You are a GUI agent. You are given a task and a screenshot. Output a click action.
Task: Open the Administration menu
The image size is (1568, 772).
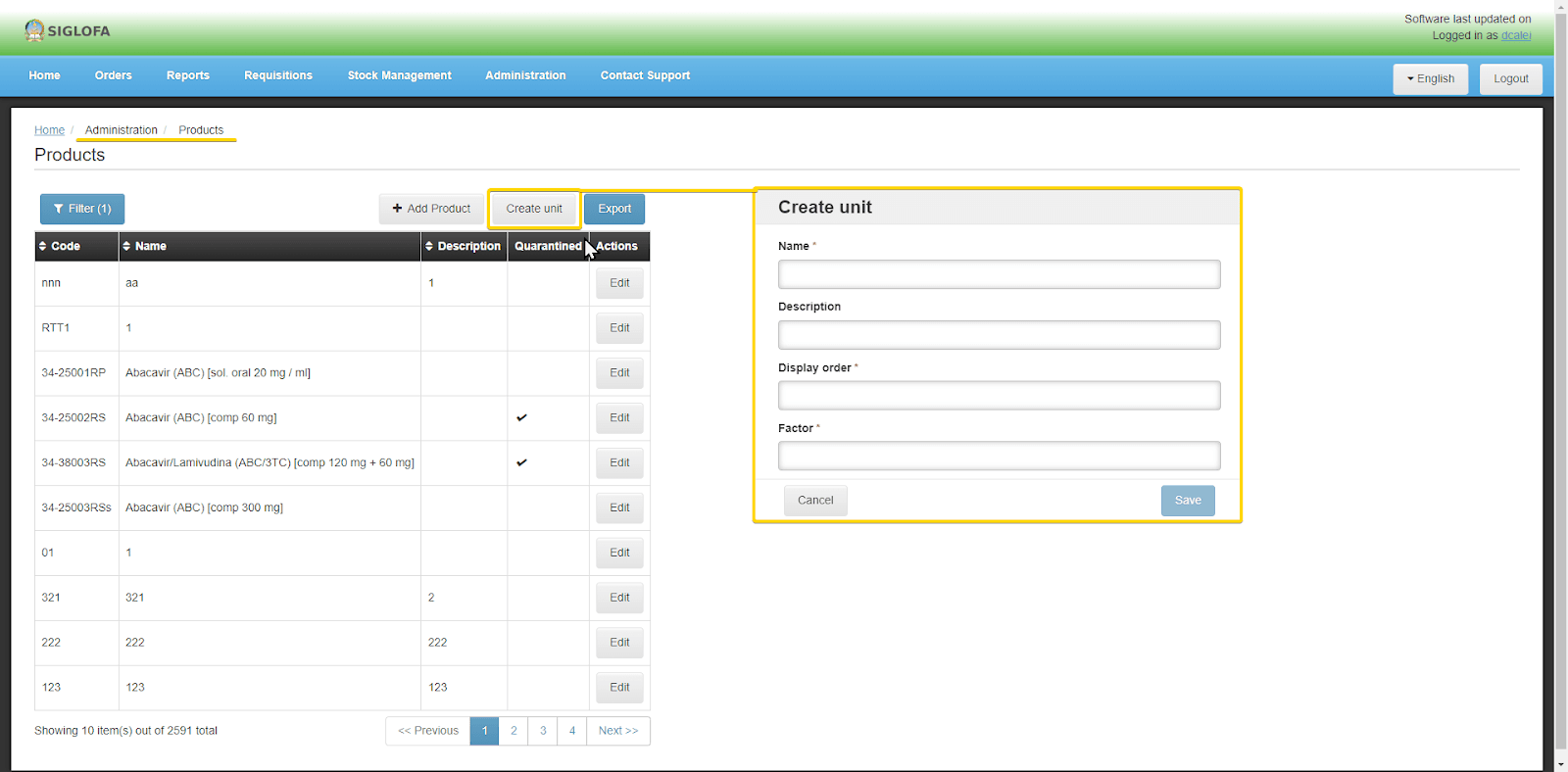point(525,75)
